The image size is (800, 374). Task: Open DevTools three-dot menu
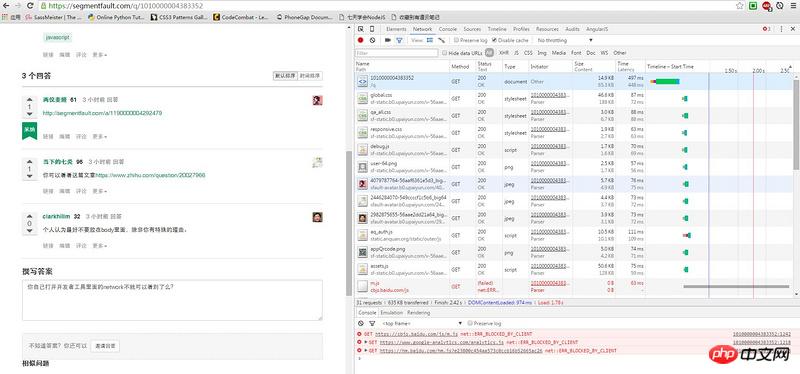781,29
